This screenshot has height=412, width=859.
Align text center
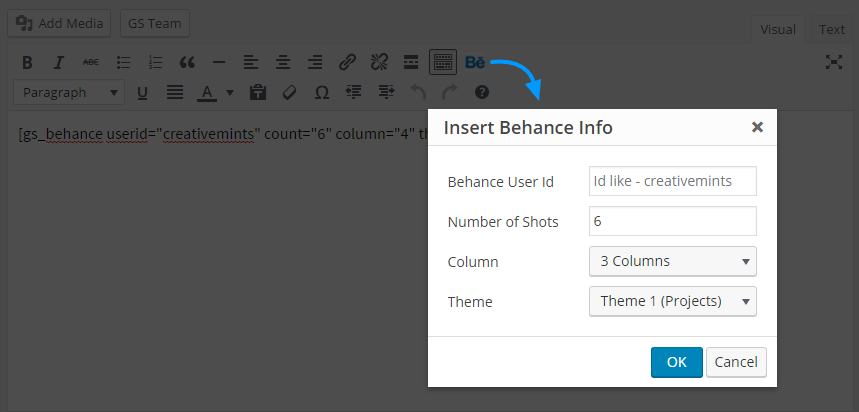(x=283, y=63)
